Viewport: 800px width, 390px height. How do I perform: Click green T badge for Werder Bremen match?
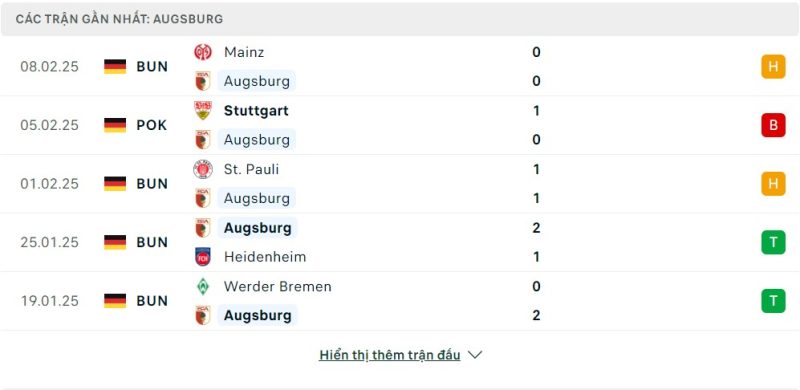pyautogui.click(x=773, y=301)
